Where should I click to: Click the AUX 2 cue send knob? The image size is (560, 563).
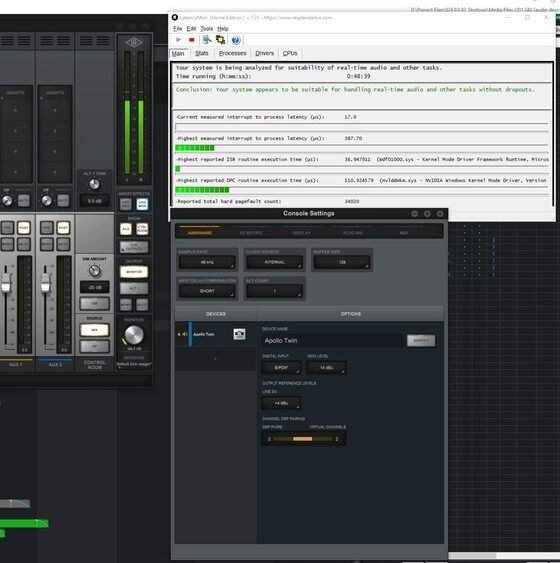[46, 201]
